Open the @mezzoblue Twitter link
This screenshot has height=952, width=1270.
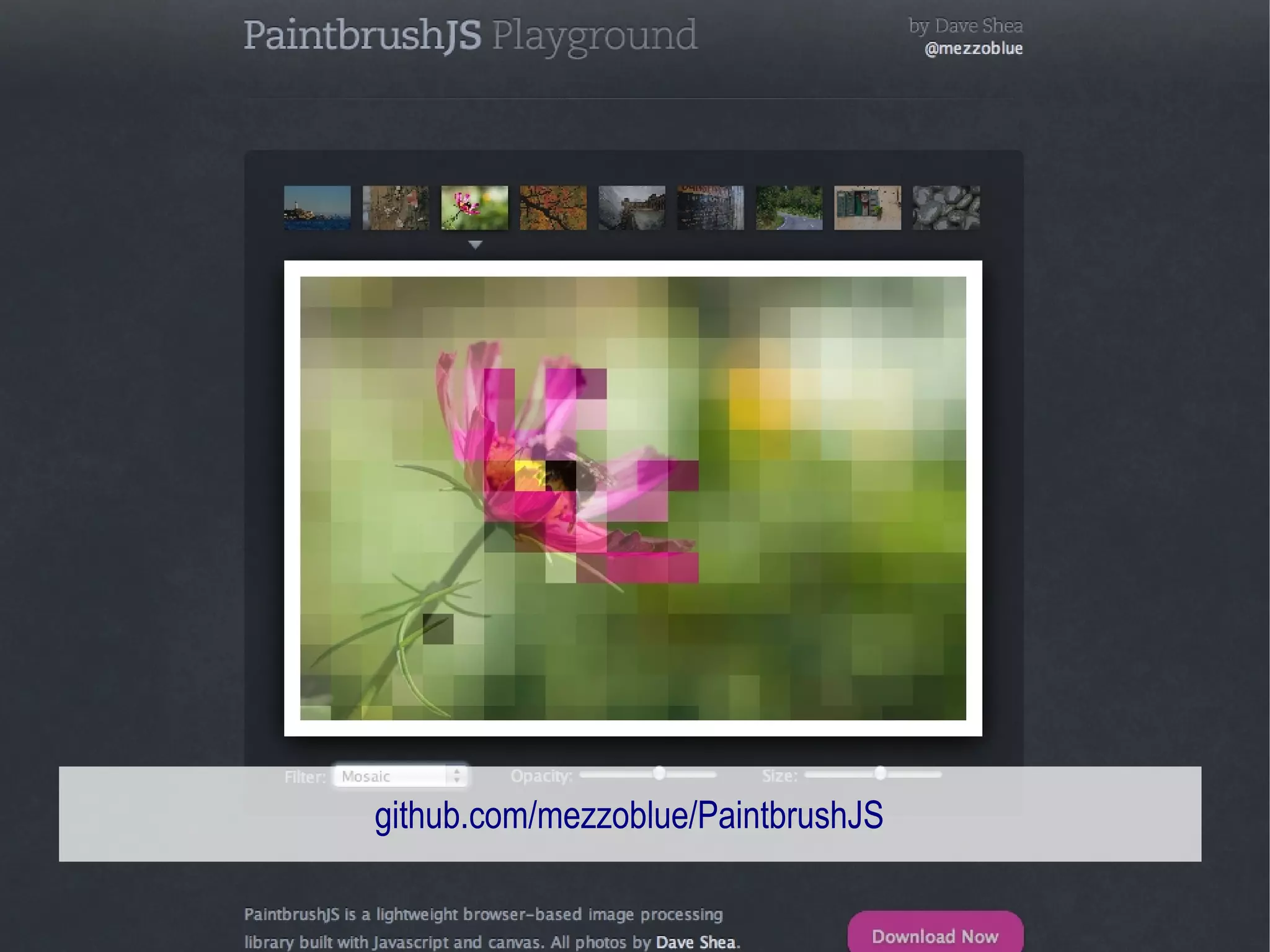pyautogui.click(x=974, y=48)
